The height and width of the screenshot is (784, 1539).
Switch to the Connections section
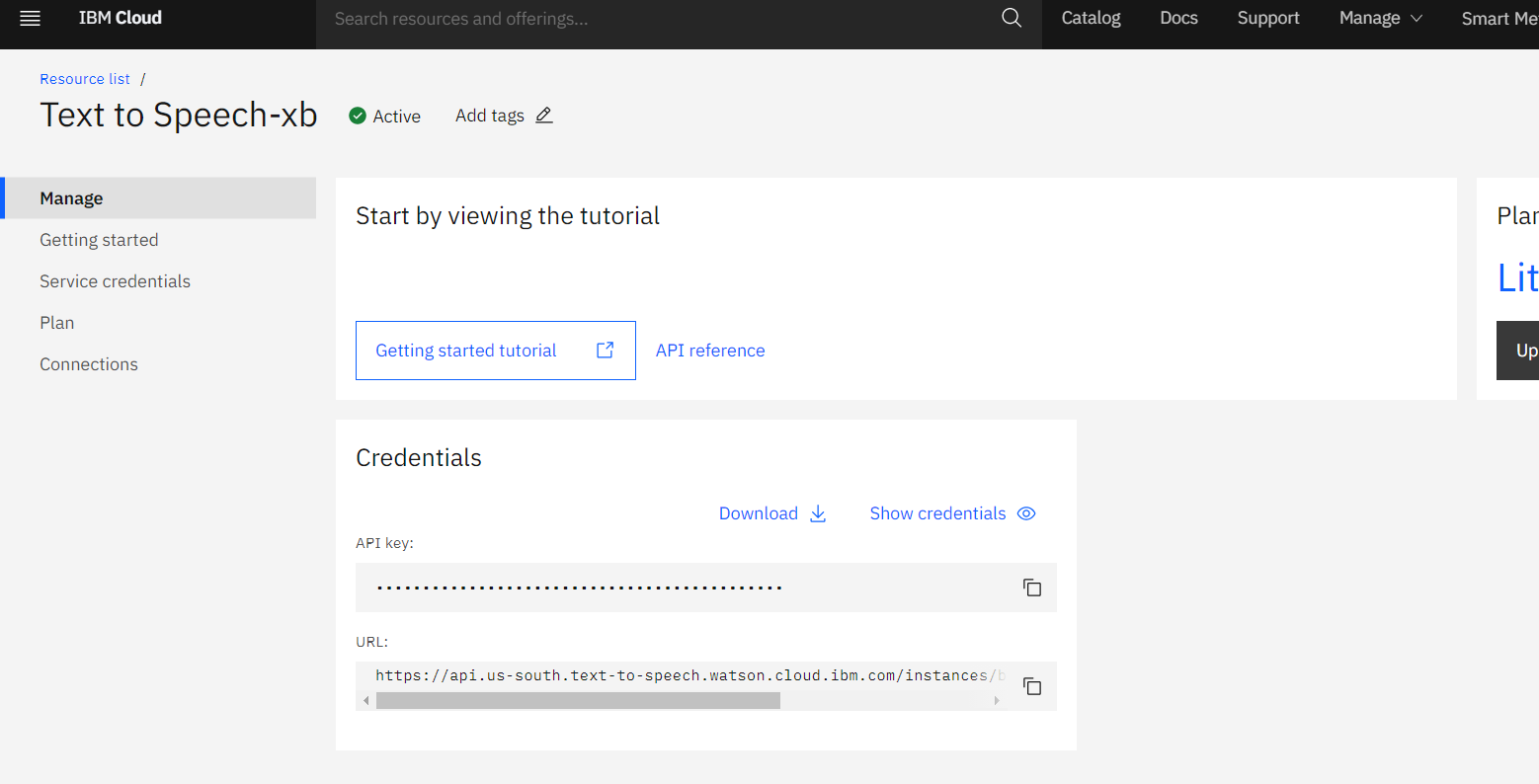(89, 363)
